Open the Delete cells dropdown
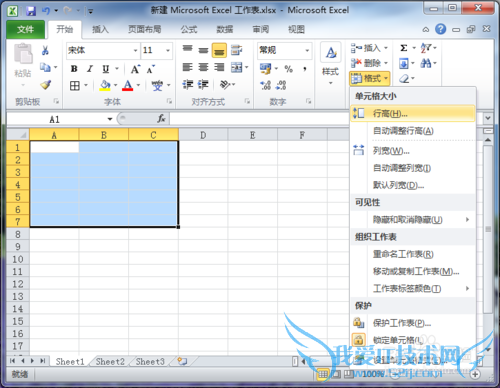This screenshot has width=500, height=388. point(386,63)
